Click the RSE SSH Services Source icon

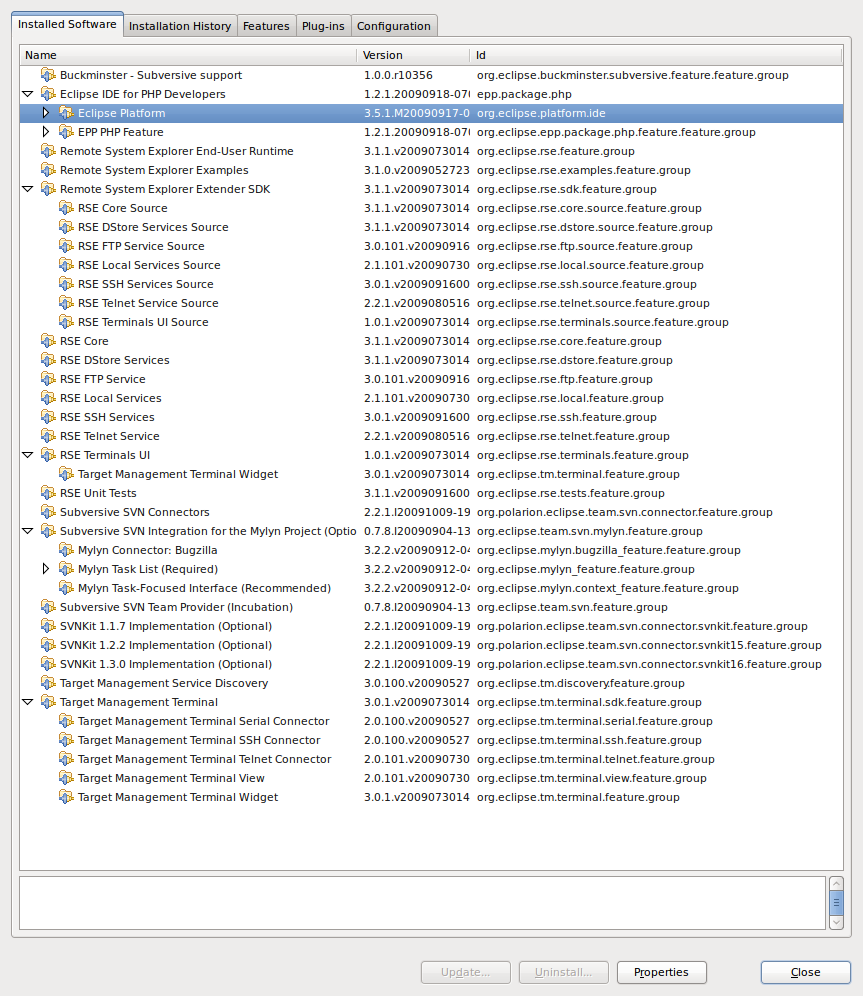click(66, 284)
